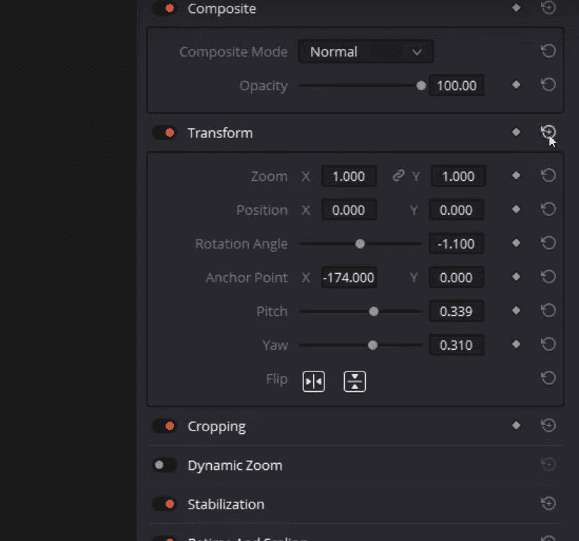Expand the Cropping section header
Image resolution: width=579 pixels, height=541 pixels.
tap(216, 426)
